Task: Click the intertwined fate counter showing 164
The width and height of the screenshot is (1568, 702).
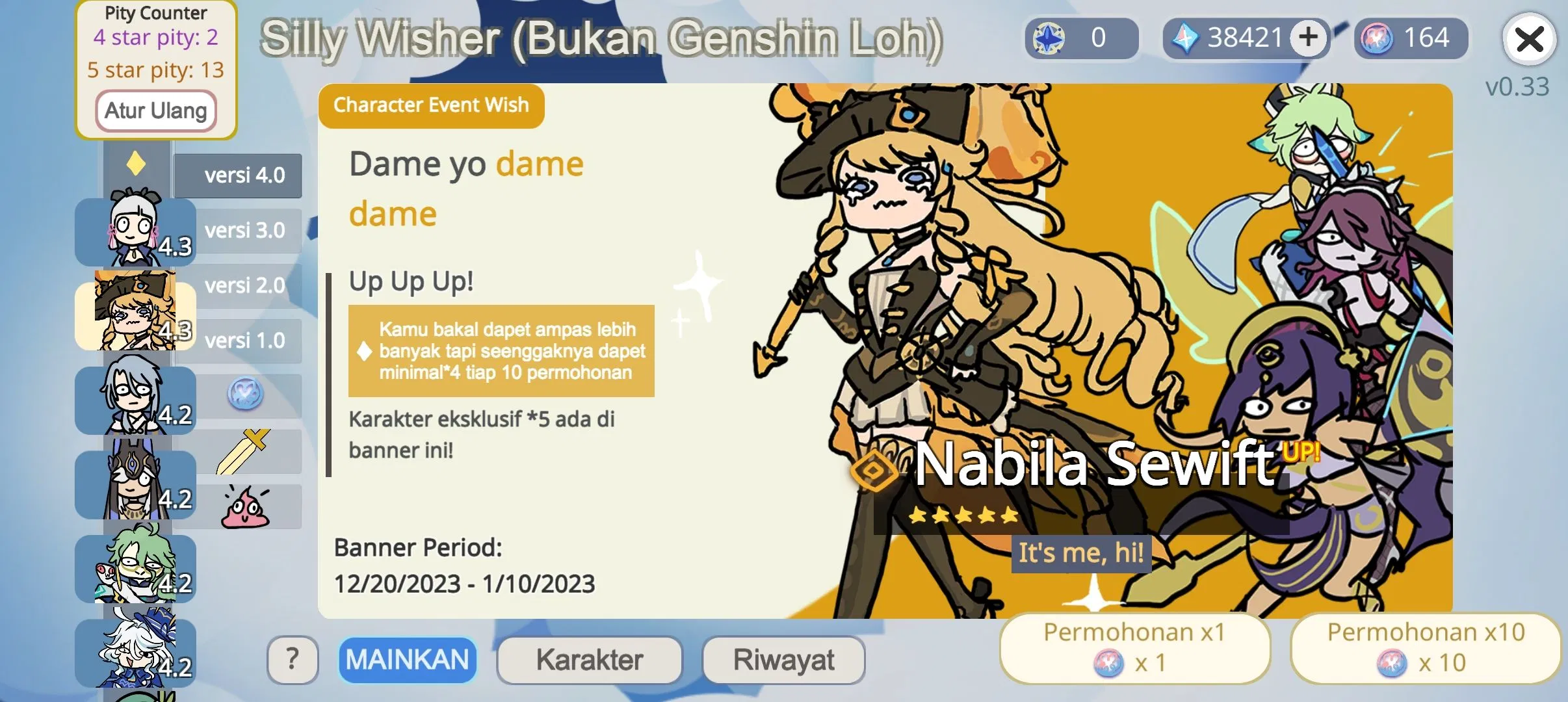Action: (x=1411, y=38)
